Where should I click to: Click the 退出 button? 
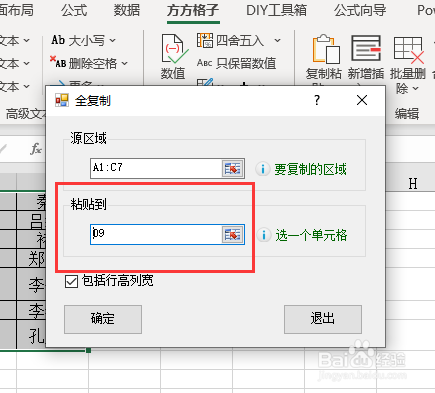(323, 319)
